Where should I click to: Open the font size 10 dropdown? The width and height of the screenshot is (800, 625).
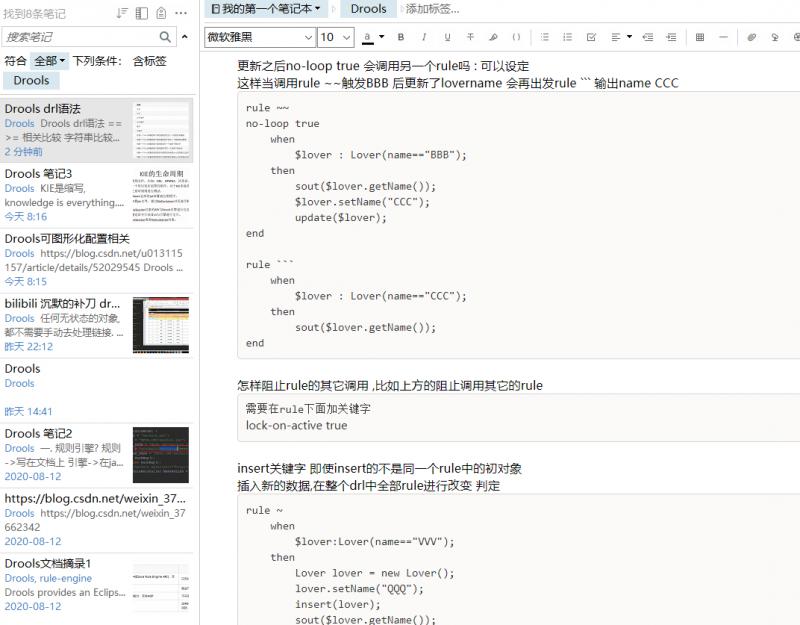pyautogui.click(x=336, y=37)
